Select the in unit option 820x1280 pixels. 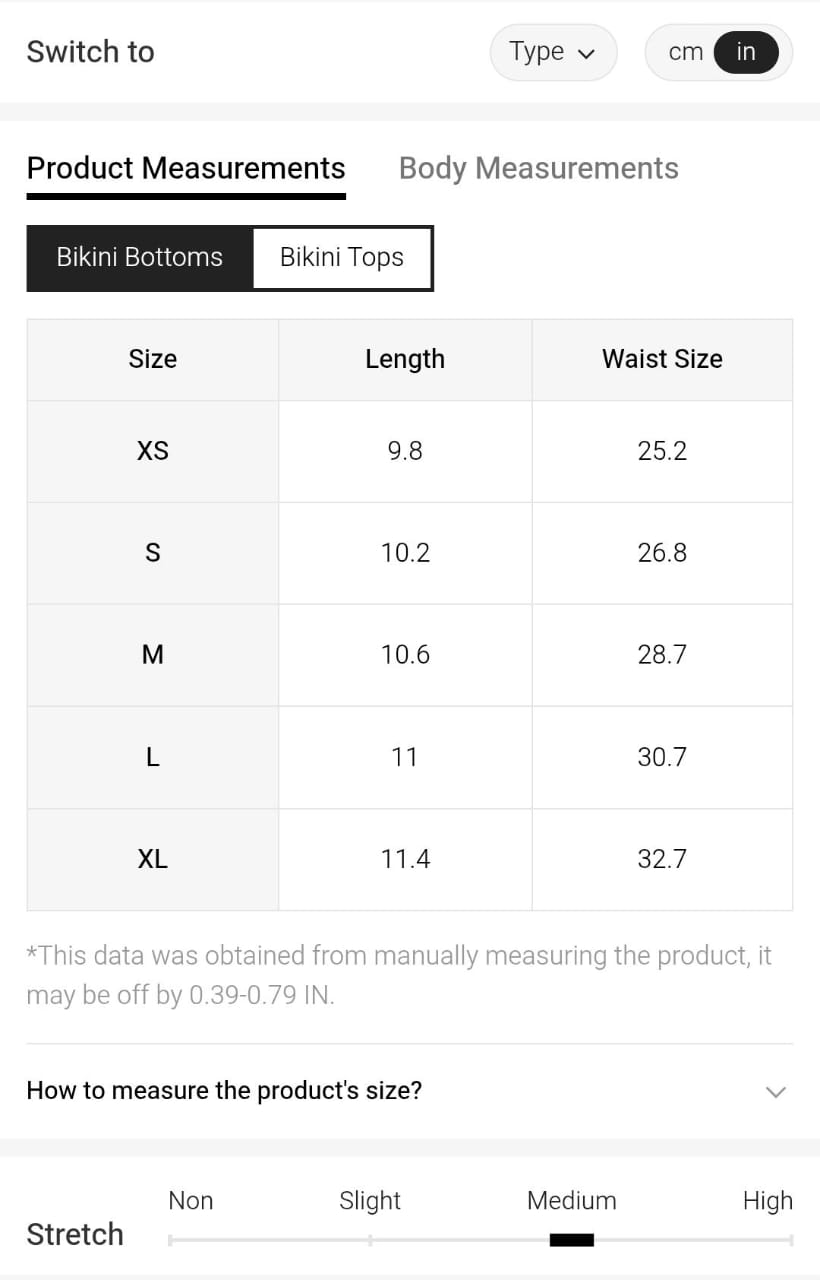tap(746, 52)
